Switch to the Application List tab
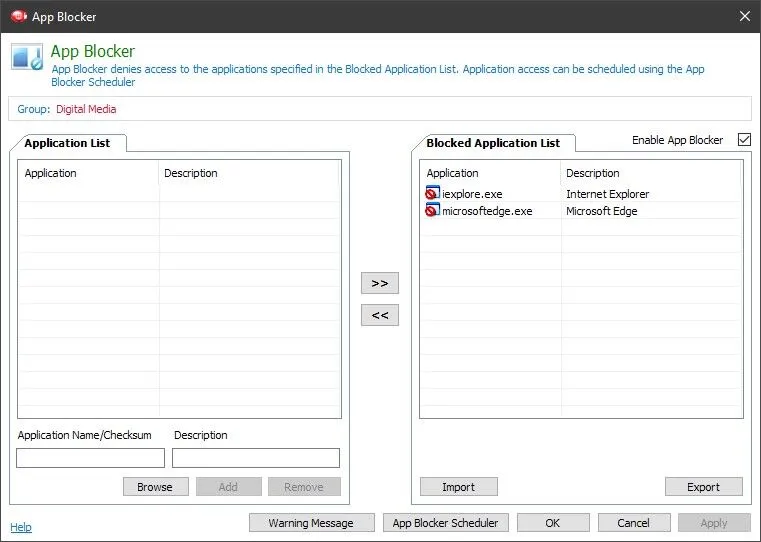Image resolution: width=761 pixels, height=542 pixels. point(67,143)
